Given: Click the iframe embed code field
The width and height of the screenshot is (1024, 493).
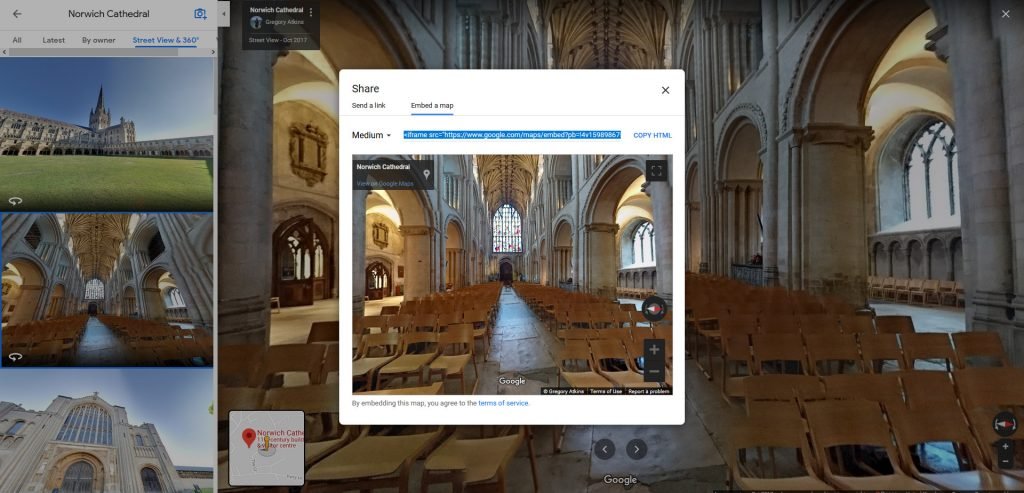Looking at the screenshot, I should (512, 135).
